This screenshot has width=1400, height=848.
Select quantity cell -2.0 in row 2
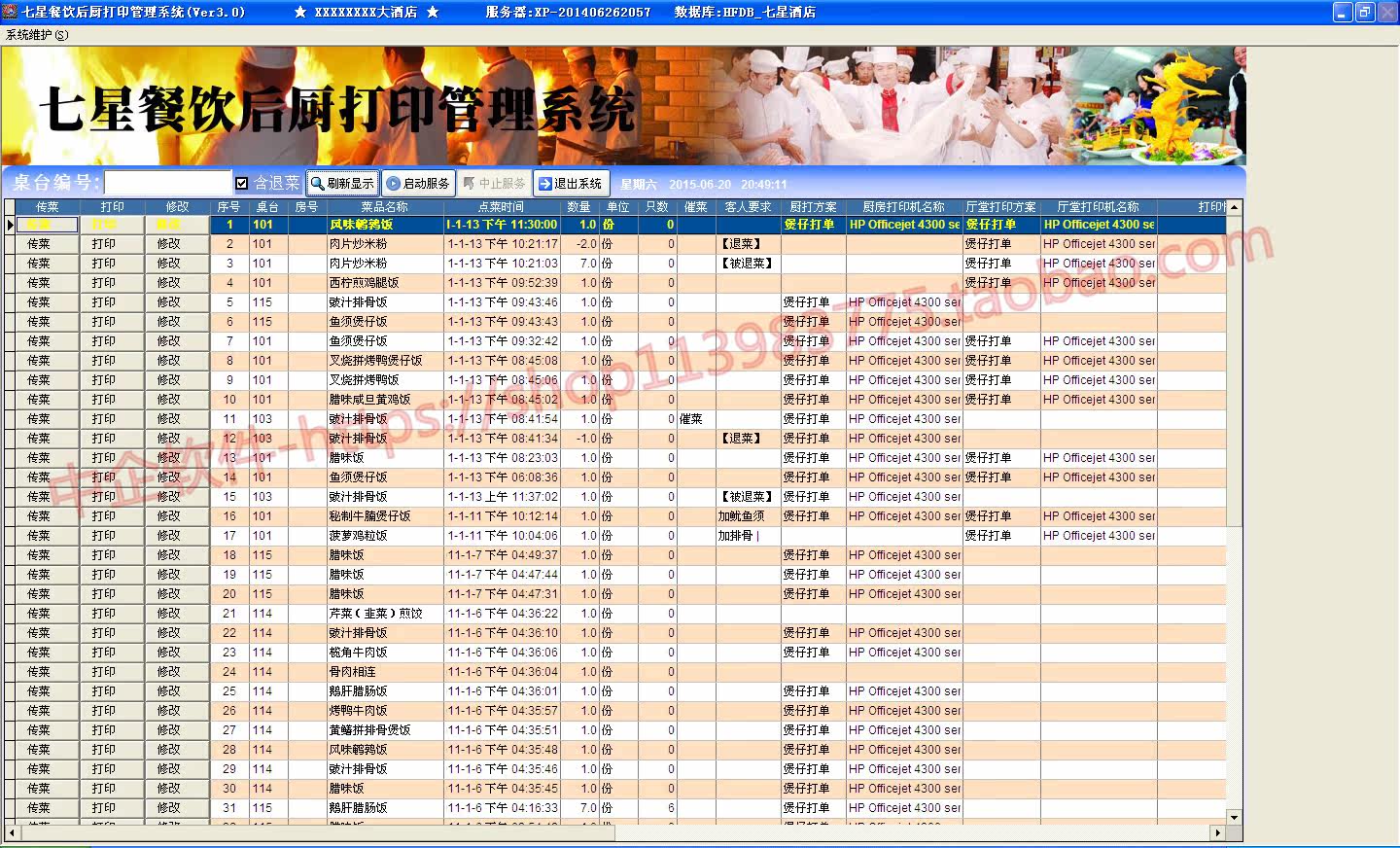tap(579, 244)
